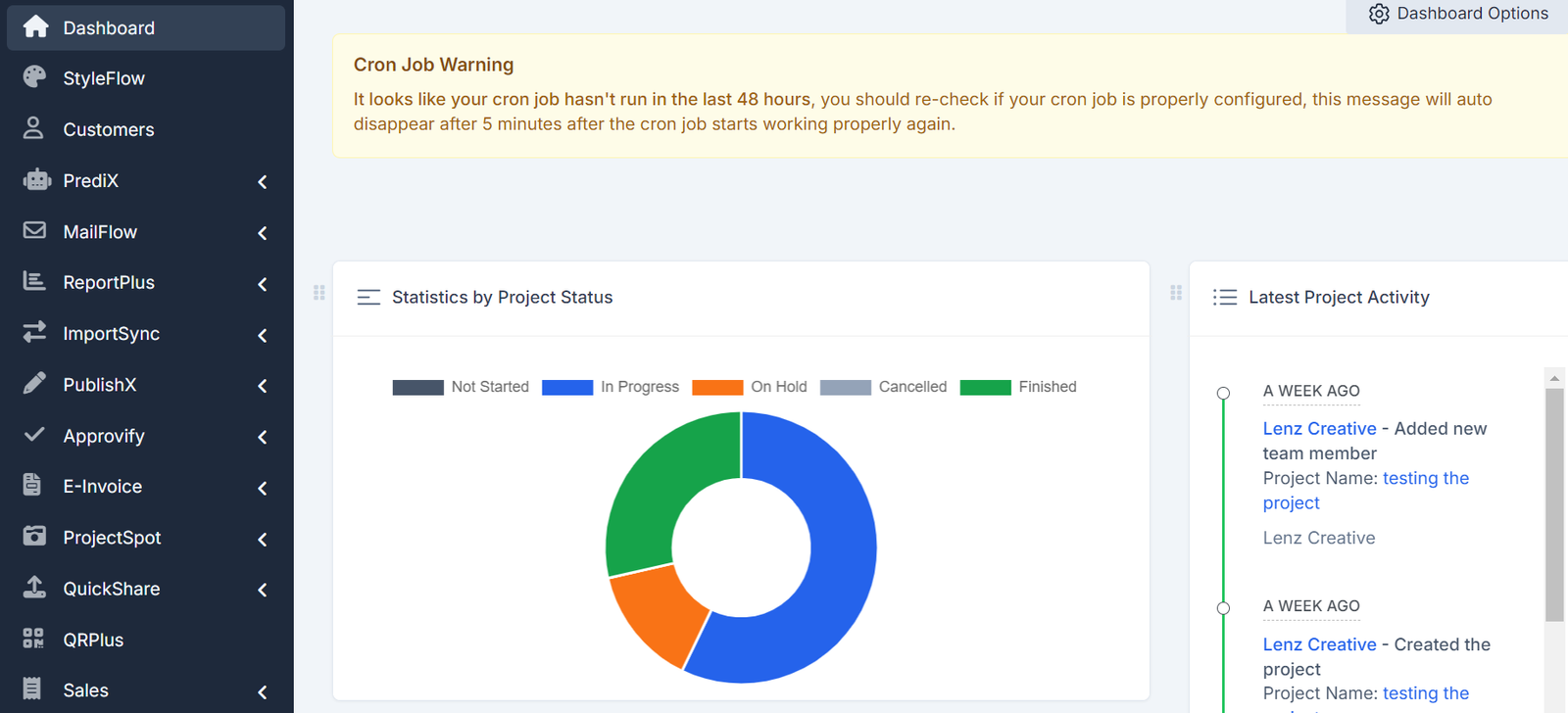Screen dimensions: 1568x713
Task: Click the ImportSync arrows icon
Action: pos(34,333)
